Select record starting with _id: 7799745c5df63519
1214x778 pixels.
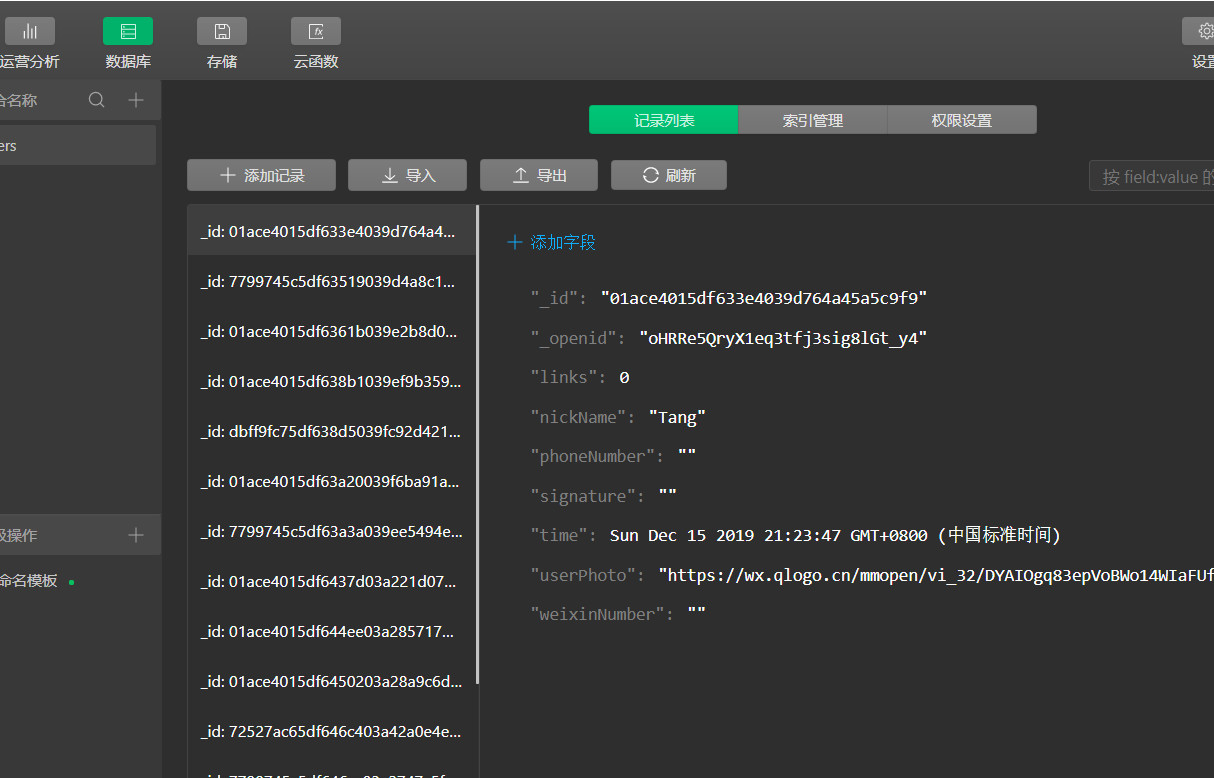330,282
